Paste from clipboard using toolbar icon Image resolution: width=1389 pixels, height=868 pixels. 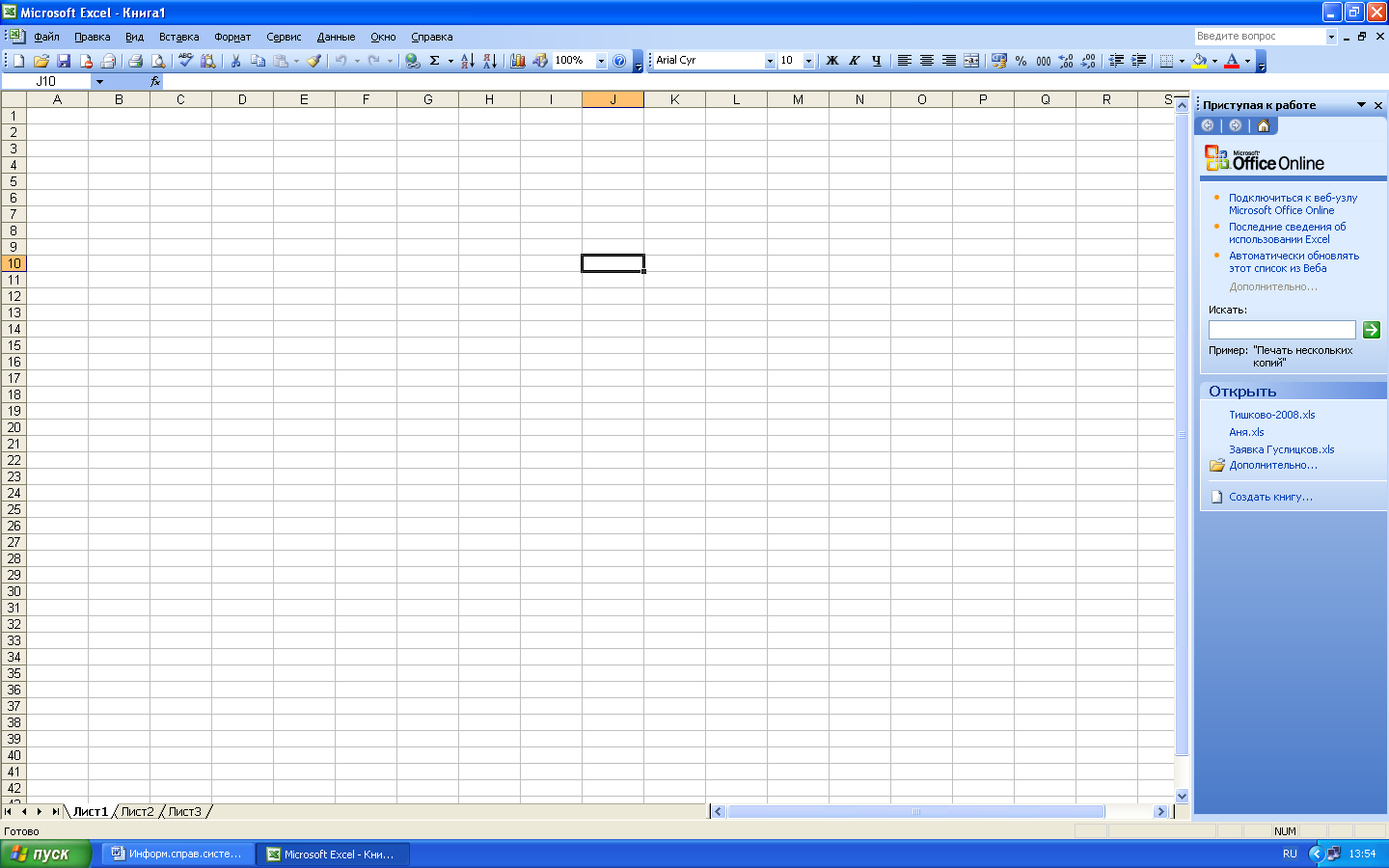pyautogui.click(x=281, y=61)
